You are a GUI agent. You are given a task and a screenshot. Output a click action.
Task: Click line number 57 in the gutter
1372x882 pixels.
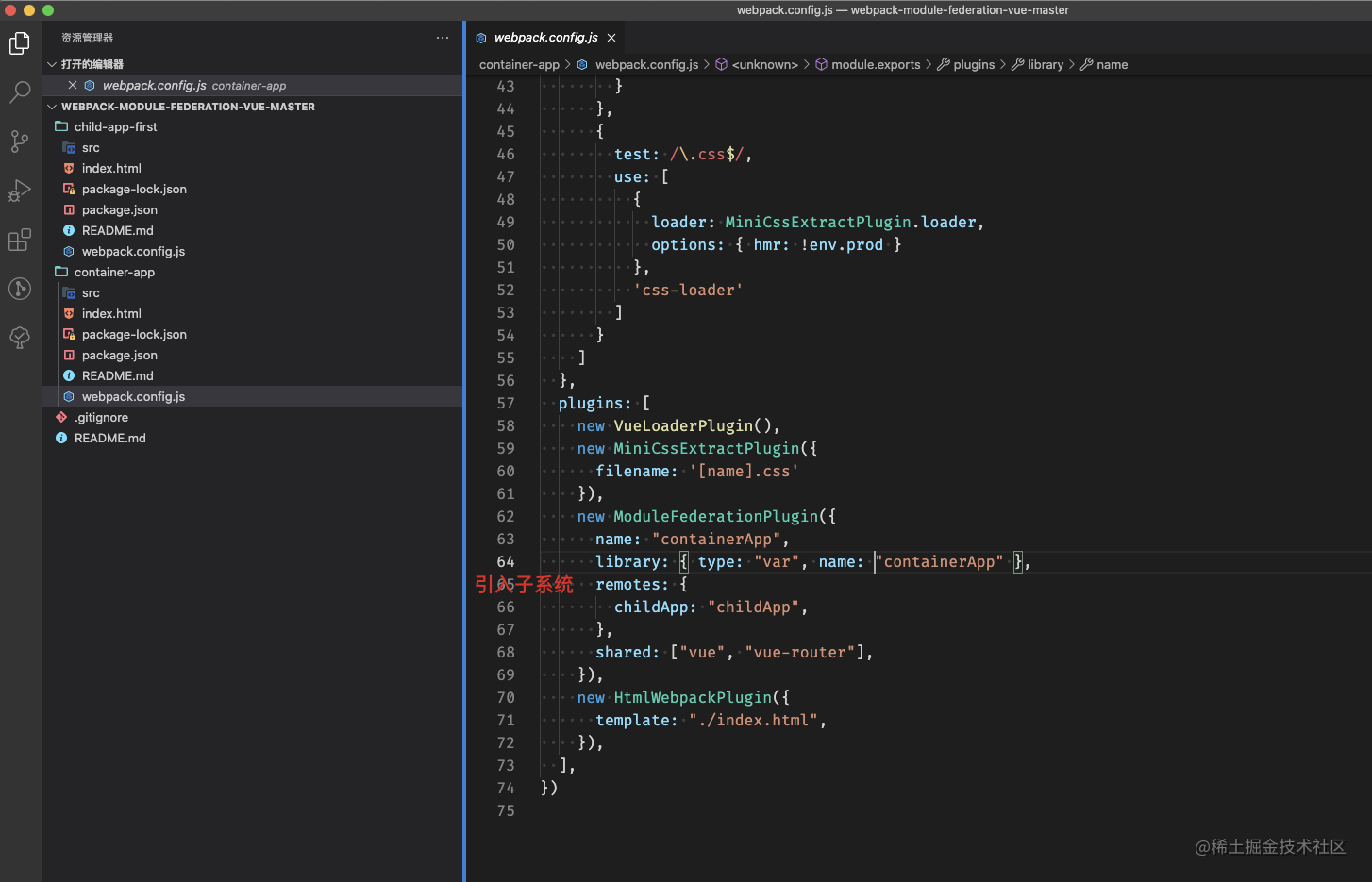[506, 403]
